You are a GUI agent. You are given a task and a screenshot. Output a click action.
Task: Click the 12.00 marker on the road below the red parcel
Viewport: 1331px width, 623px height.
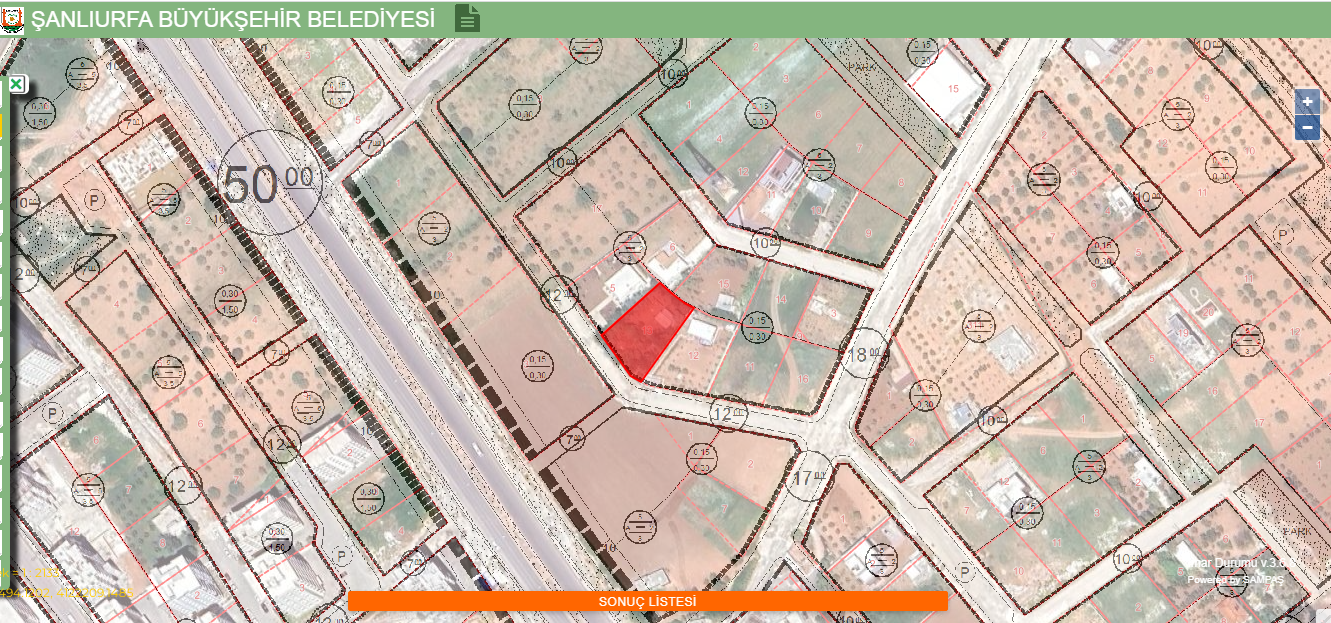(x=728, y=412)
